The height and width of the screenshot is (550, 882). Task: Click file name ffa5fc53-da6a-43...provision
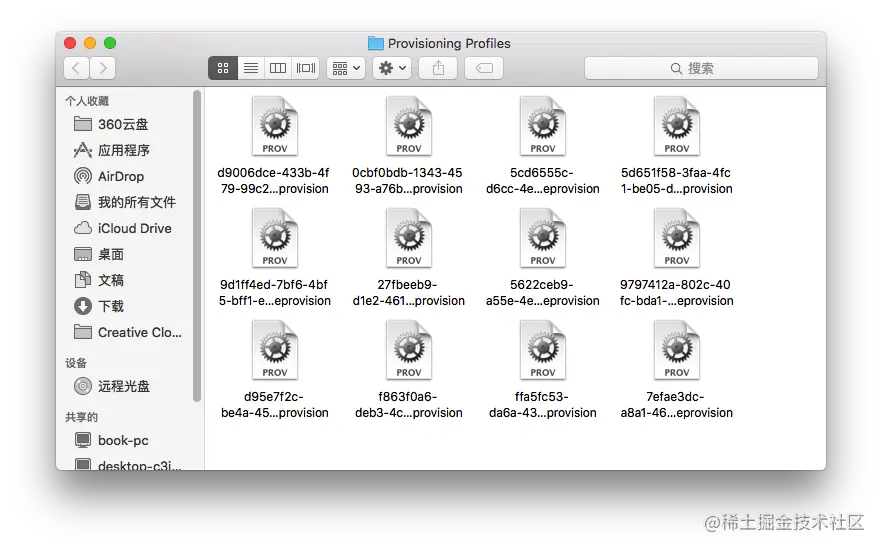click(x=542, y=405)
